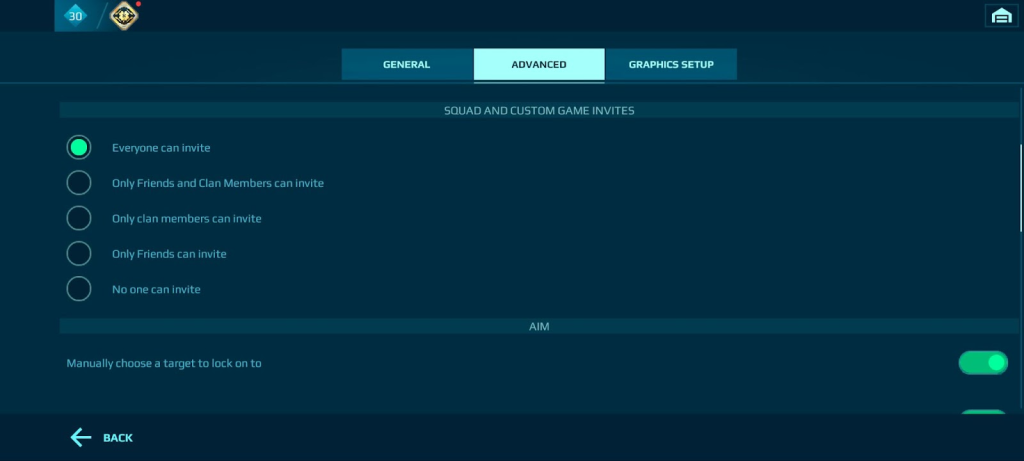1024x461 pixels.
Task: Click the Squad and Custom Game Invites header
Action: pyautogui.click(x=539, y=110)
